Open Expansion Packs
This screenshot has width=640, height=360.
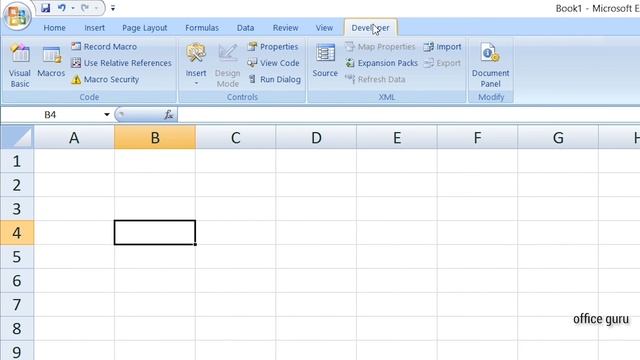point(382,63)
